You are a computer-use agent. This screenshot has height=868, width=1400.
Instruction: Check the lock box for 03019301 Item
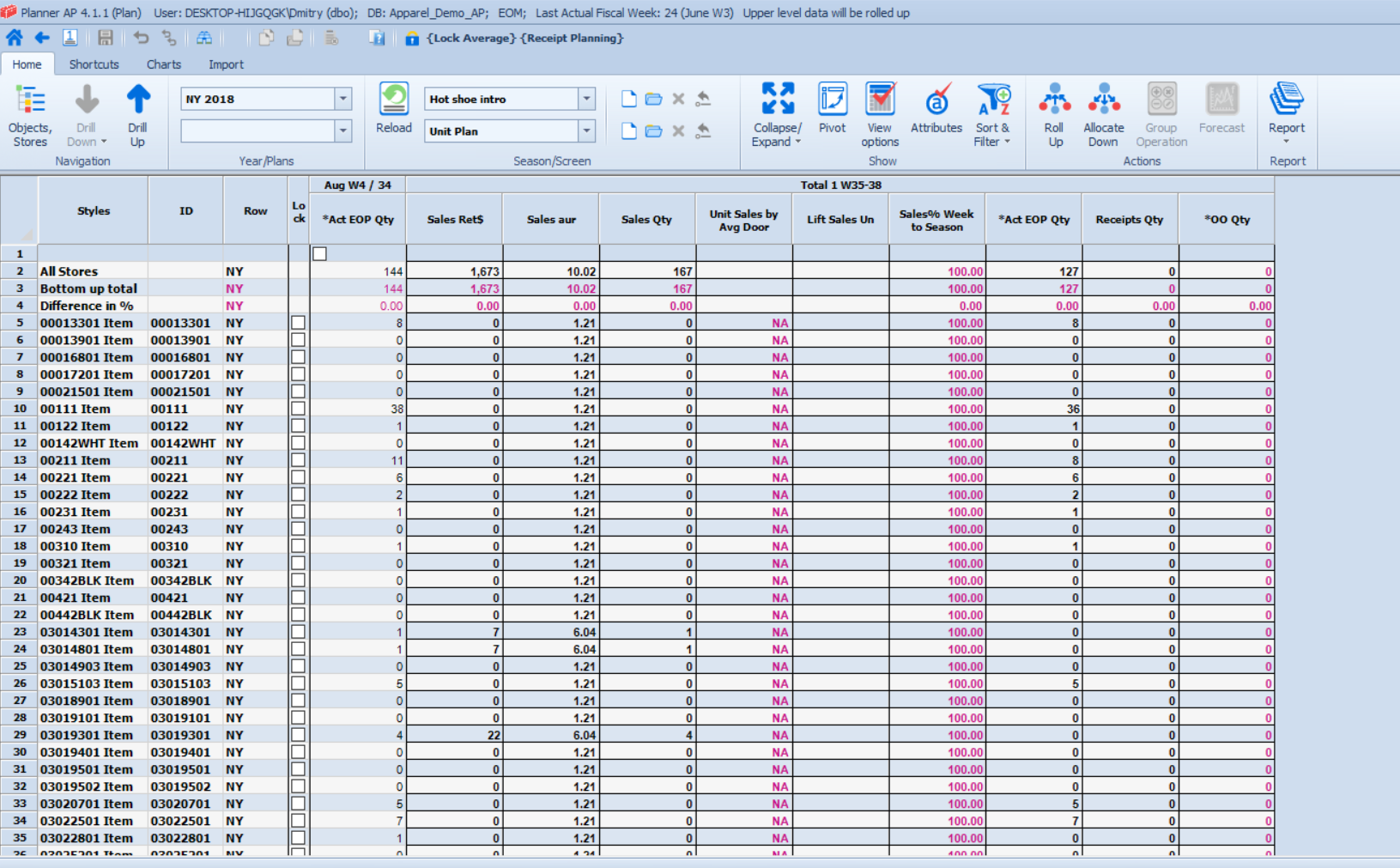[x=298, y=735]
